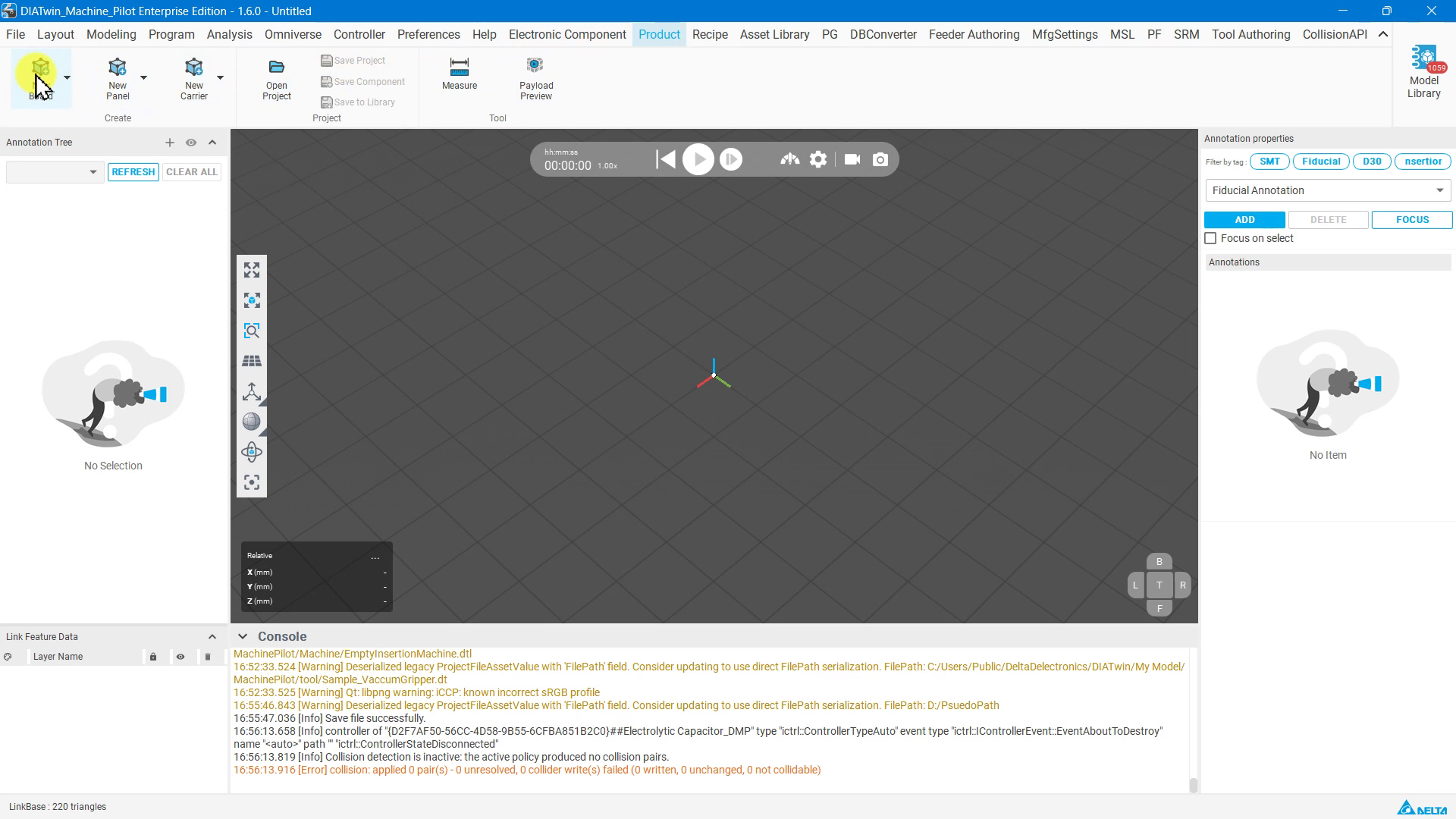Screen dimensions: 1456x819
Task: Collapse the Console panel
Action: click(243, 637)
